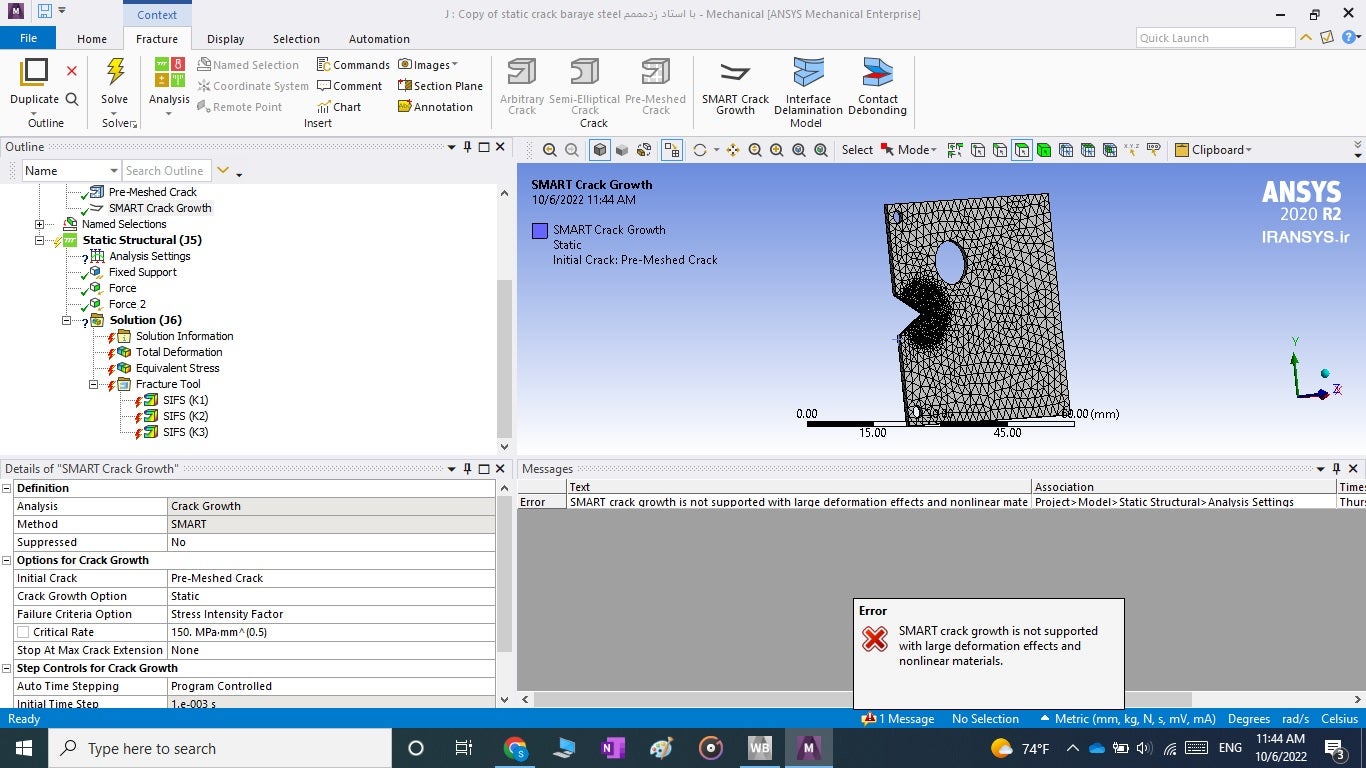Click the Search Outline field
The image size is (1366, 768).
166,171
